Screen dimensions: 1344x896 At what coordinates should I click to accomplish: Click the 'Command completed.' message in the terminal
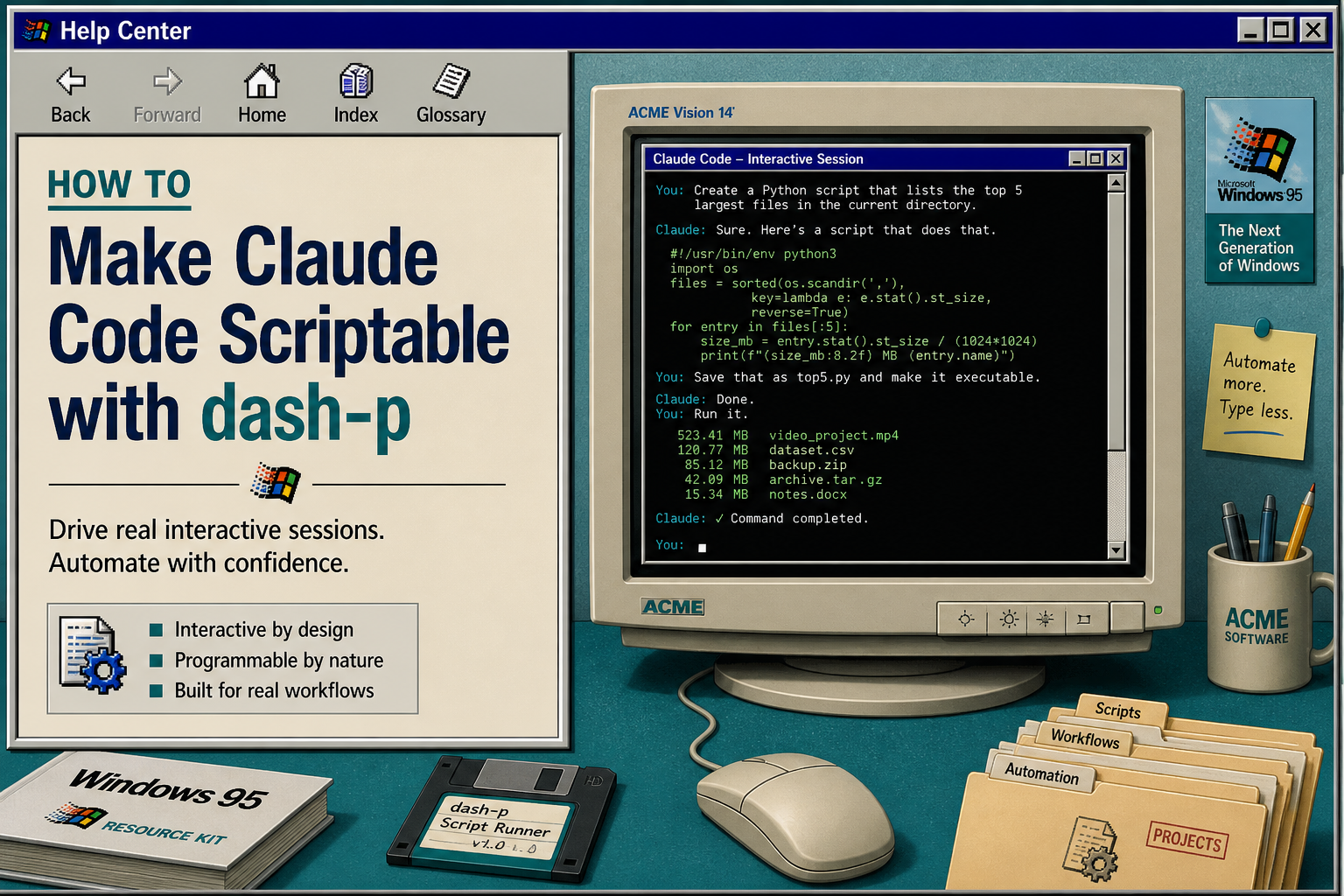pos(800,519)
